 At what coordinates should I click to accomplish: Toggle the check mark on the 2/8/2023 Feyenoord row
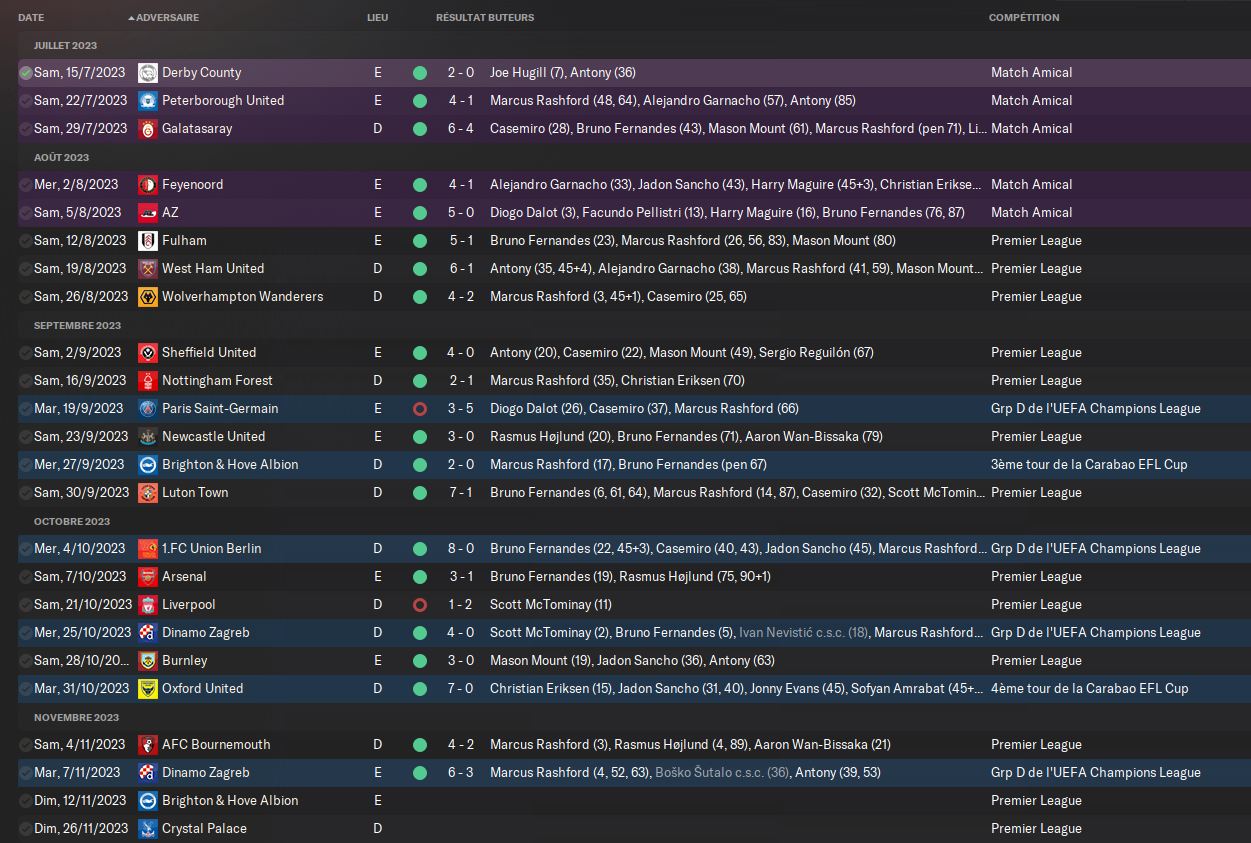click(x=26, y=185)
